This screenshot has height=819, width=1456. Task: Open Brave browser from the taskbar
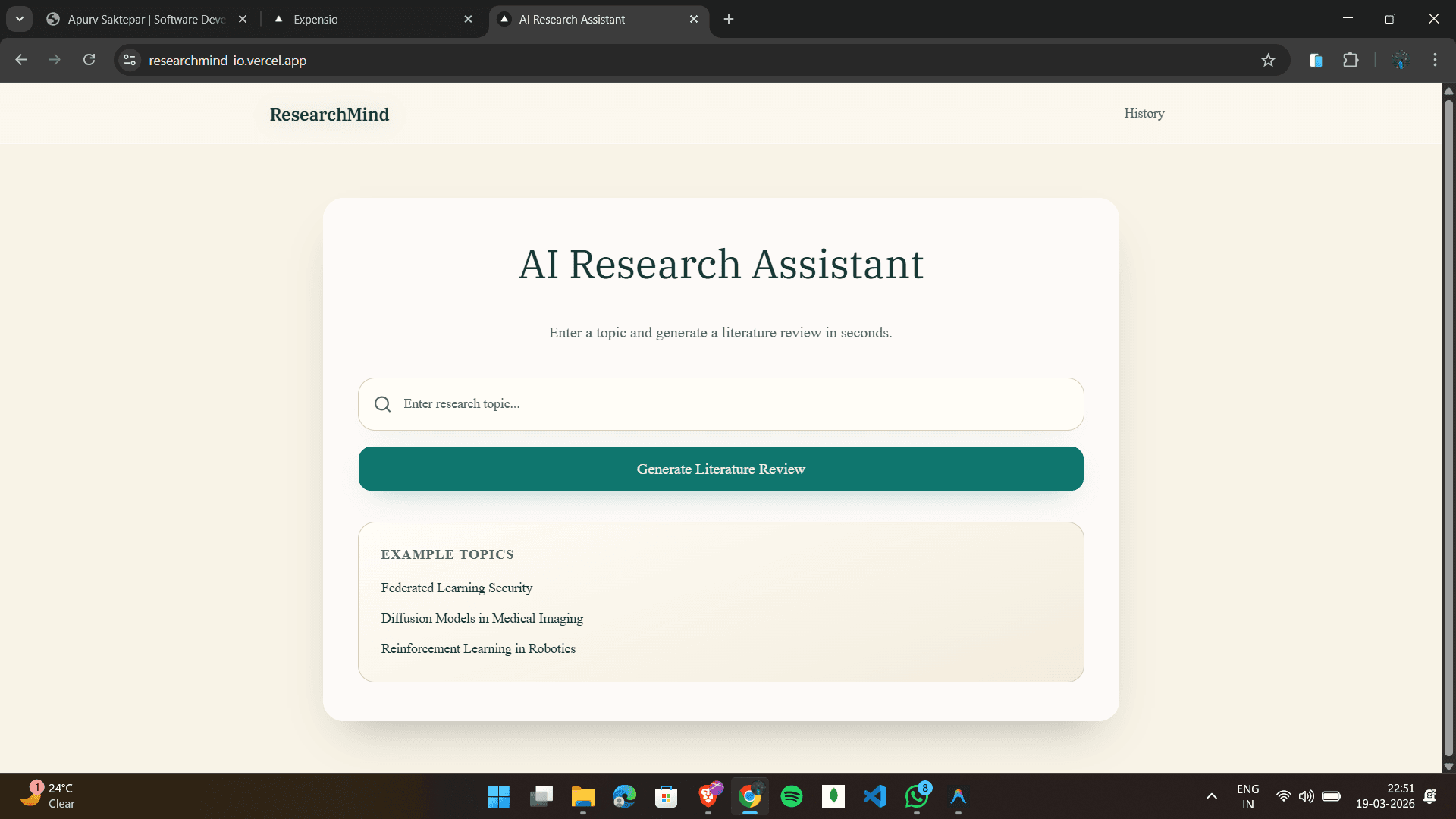(708, 796)
